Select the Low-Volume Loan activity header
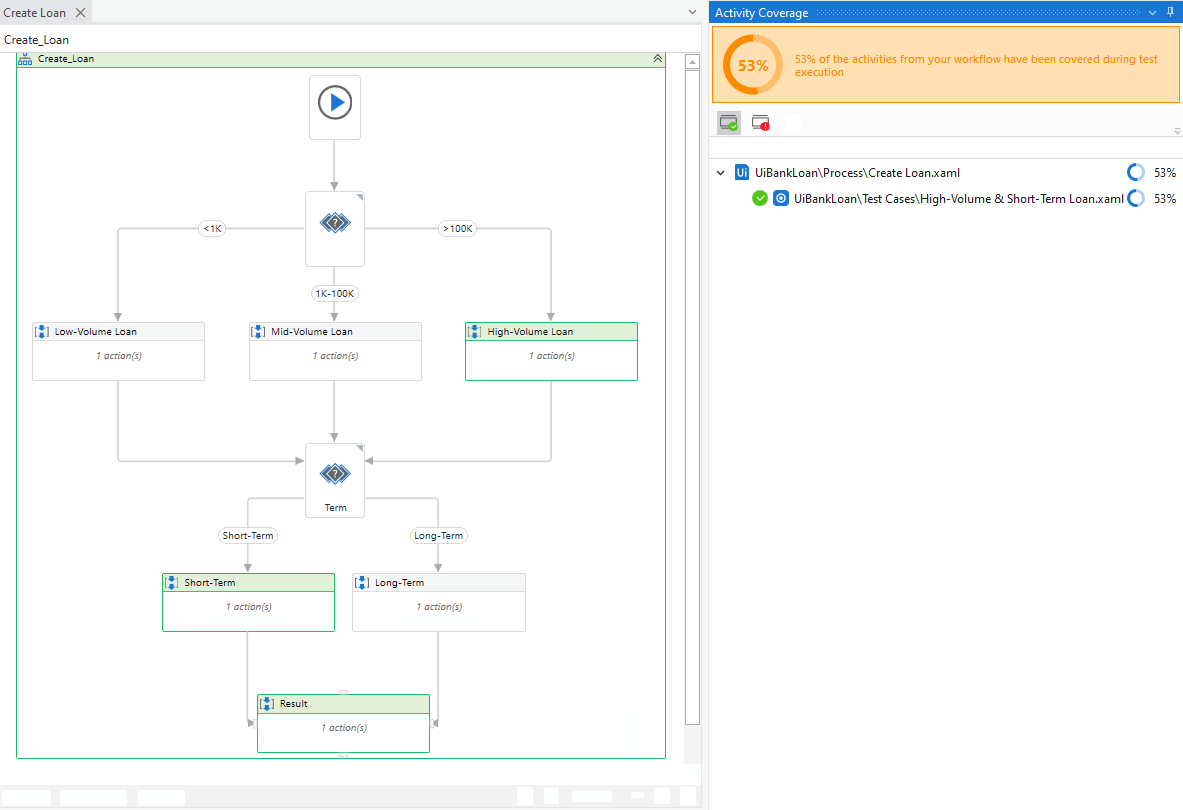The width and height of the screenshot is (1183, 810). [118, 331]
